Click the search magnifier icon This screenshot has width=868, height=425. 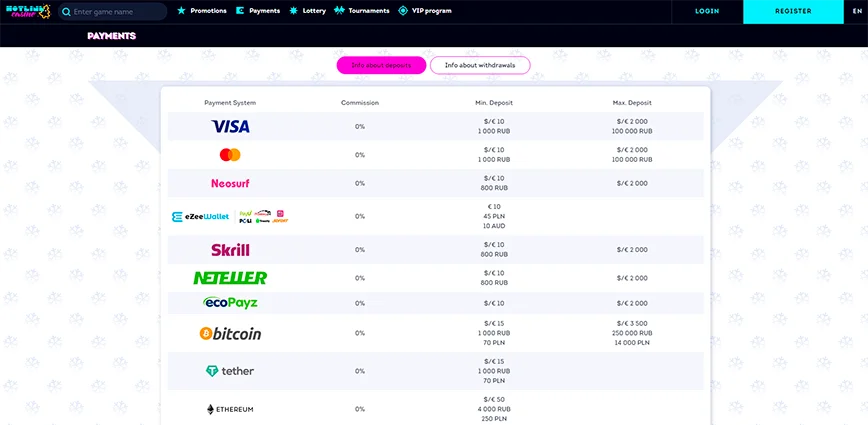pos(66,12)
